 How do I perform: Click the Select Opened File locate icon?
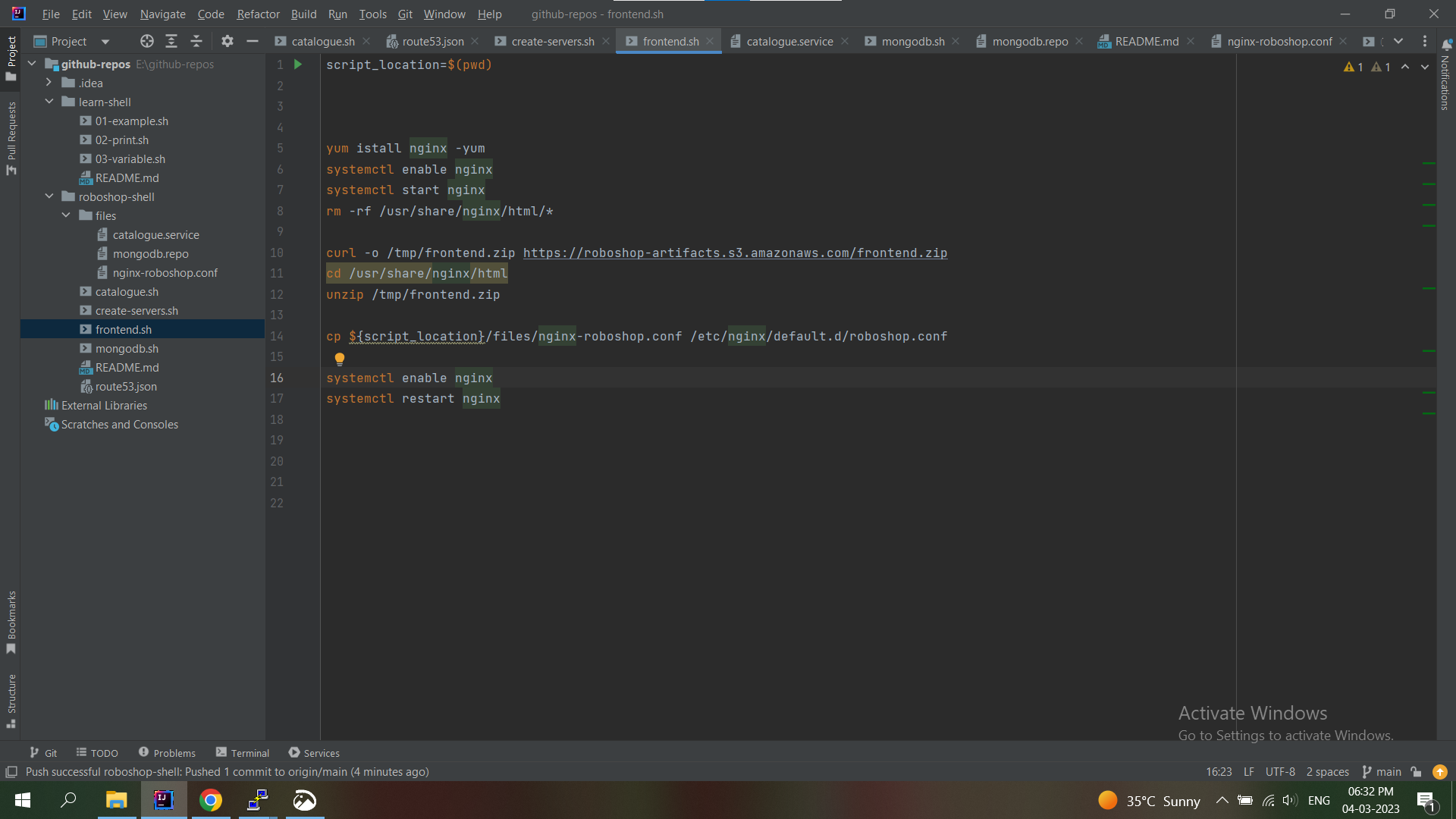pyautogui.click(x=147, y=42)
